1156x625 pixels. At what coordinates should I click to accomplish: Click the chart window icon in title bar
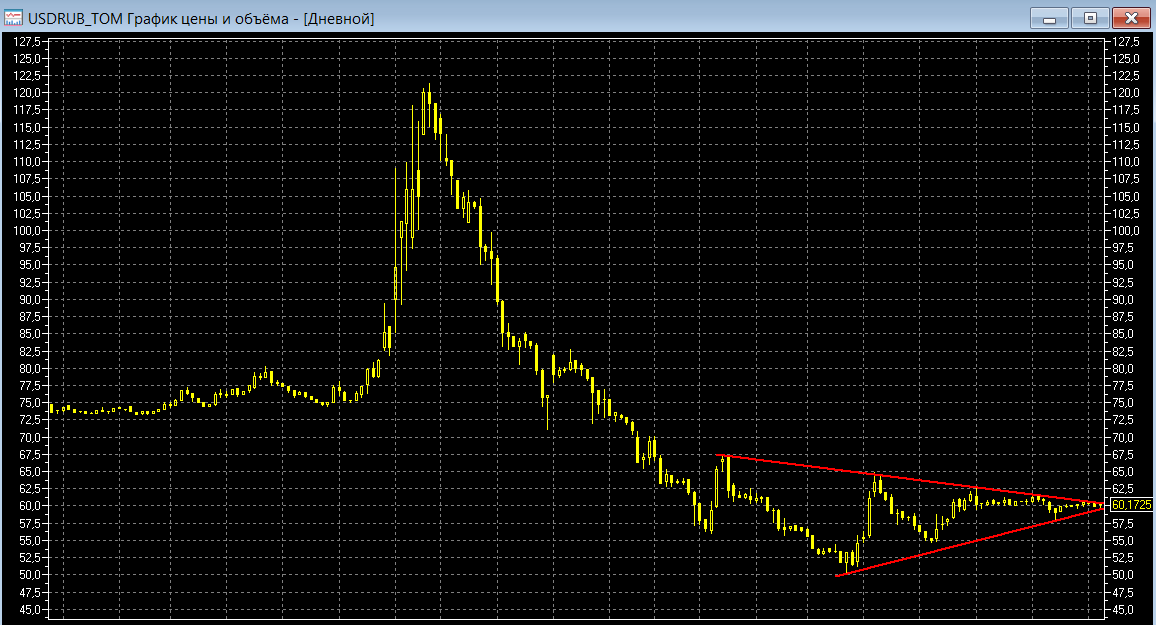tap(13, 18)
